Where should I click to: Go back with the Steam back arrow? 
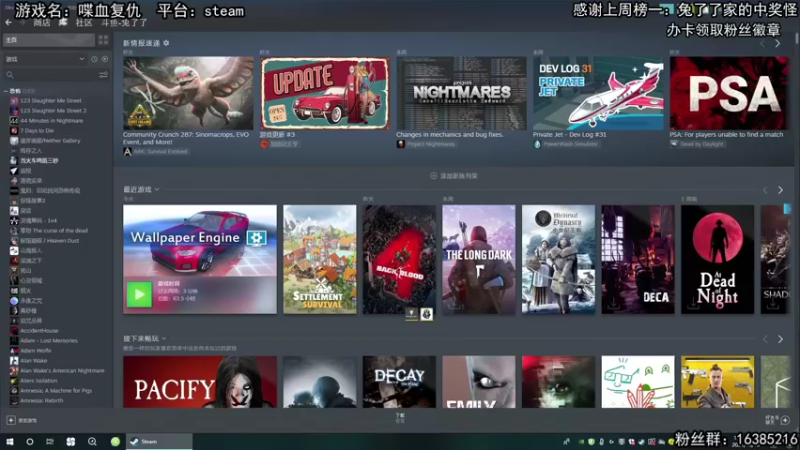(x=8, y=23)
